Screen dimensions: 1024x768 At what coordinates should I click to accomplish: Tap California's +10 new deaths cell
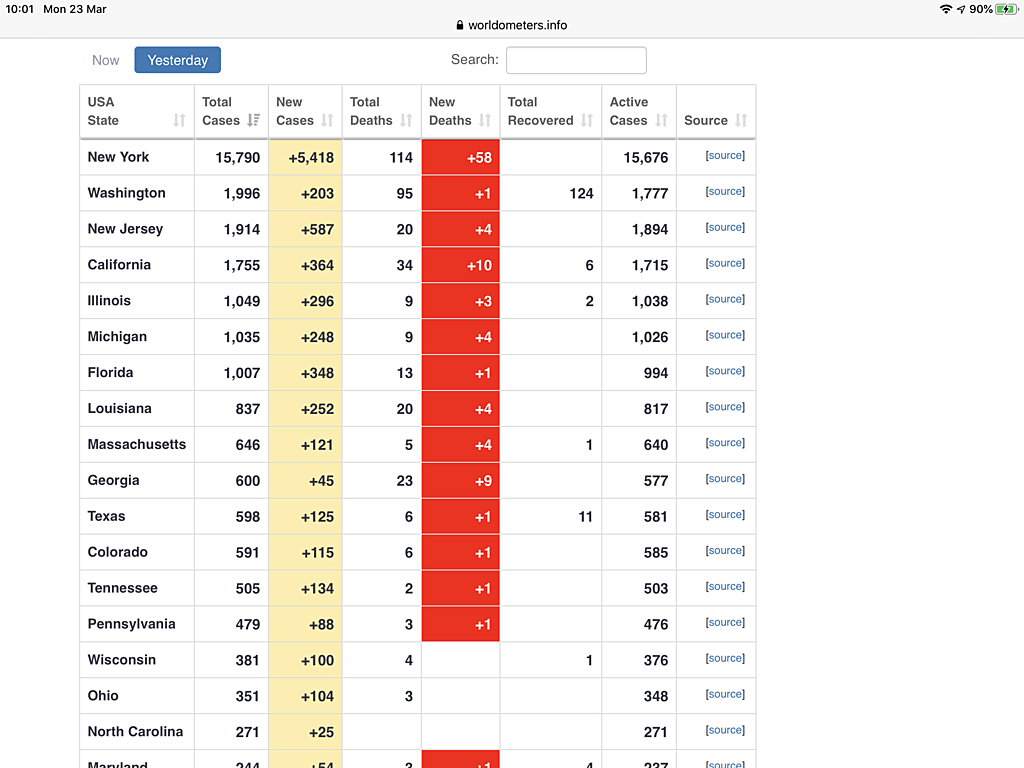click(460, 264)
